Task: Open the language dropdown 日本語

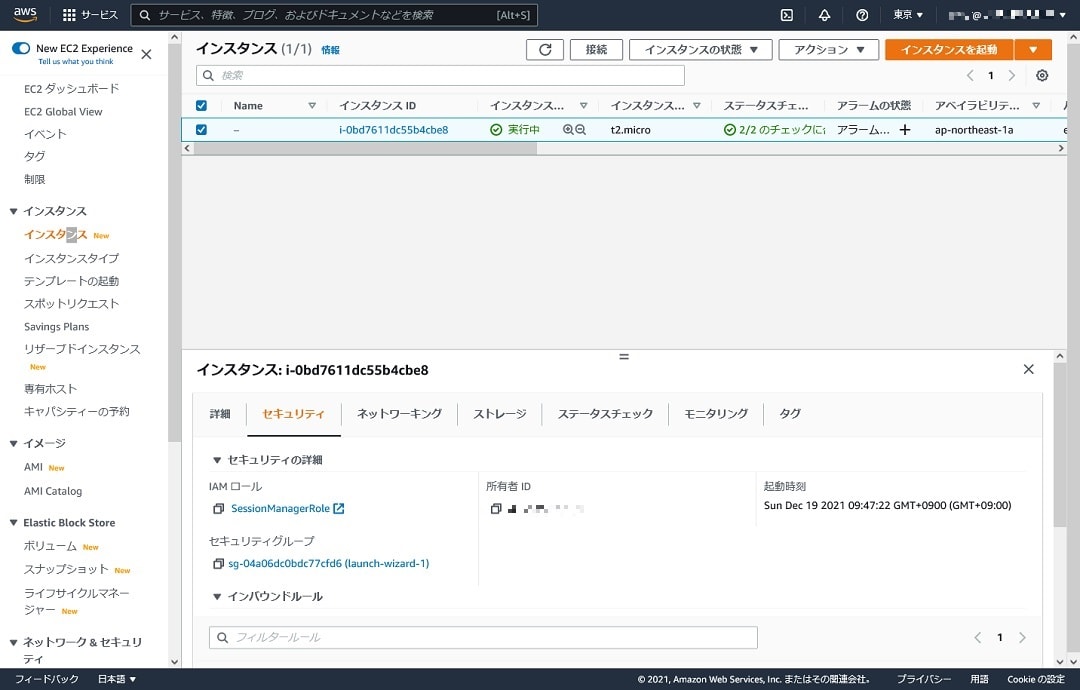Action: (116, 679)
